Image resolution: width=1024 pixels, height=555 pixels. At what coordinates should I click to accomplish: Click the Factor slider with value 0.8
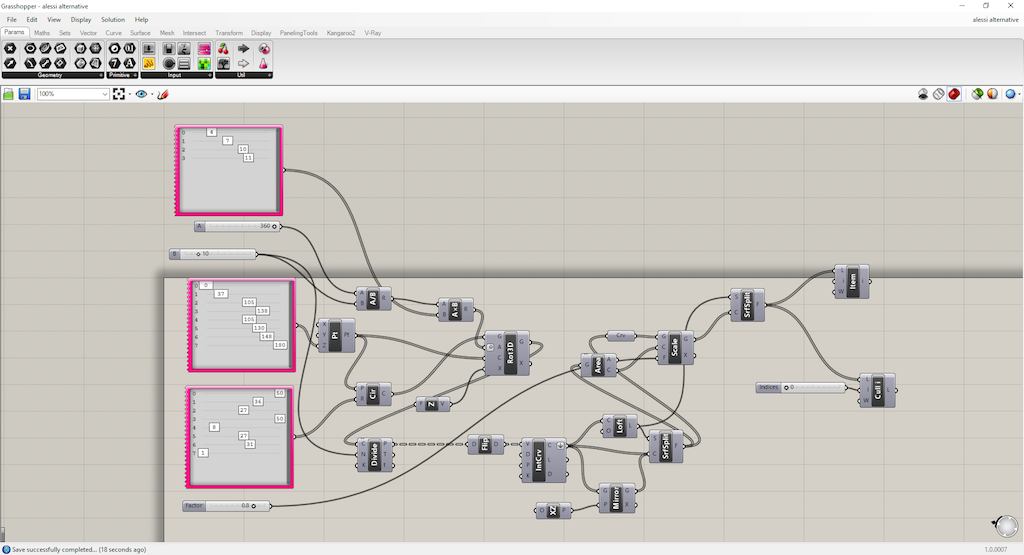[x=227, y=505]
